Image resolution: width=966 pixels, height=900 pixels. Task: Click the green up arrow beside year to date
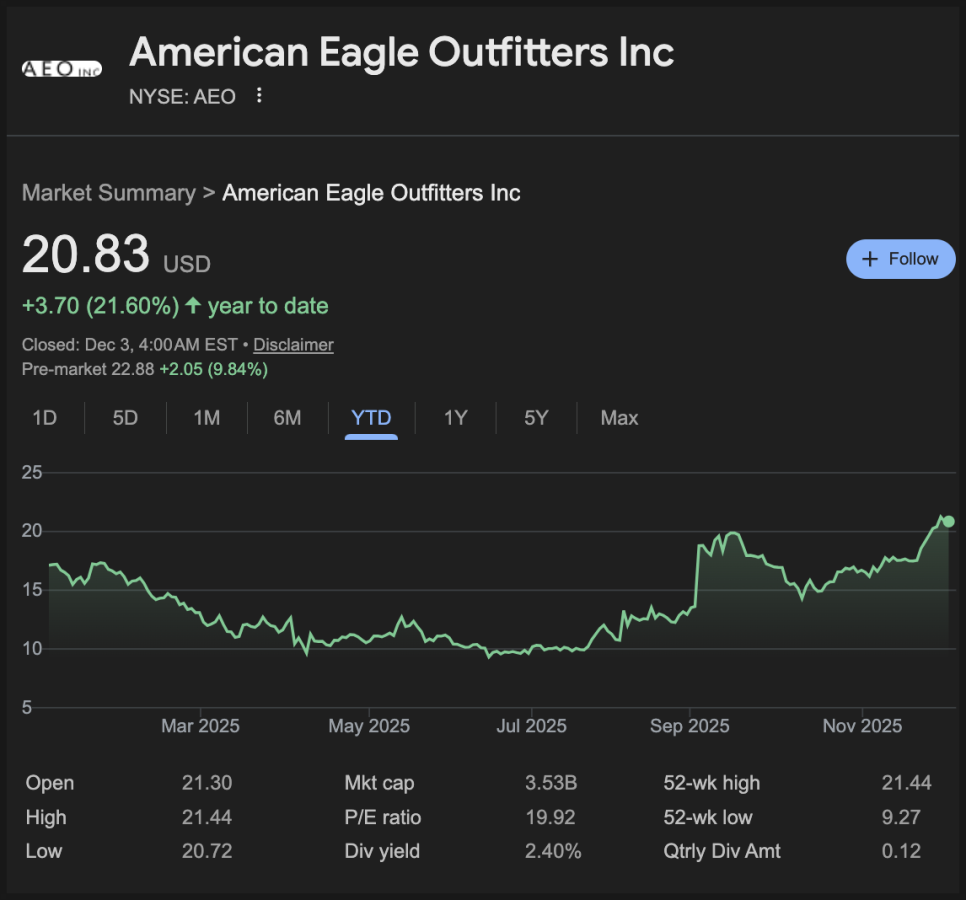pyautogui.click(x=193, y=306)
